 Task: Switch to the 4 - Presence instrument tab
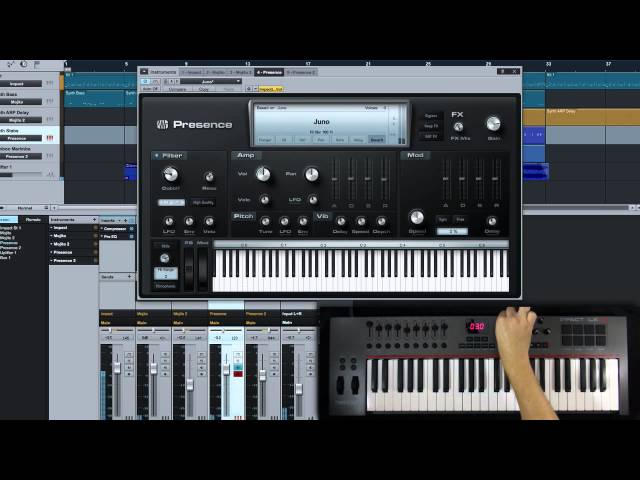(269, 72)
